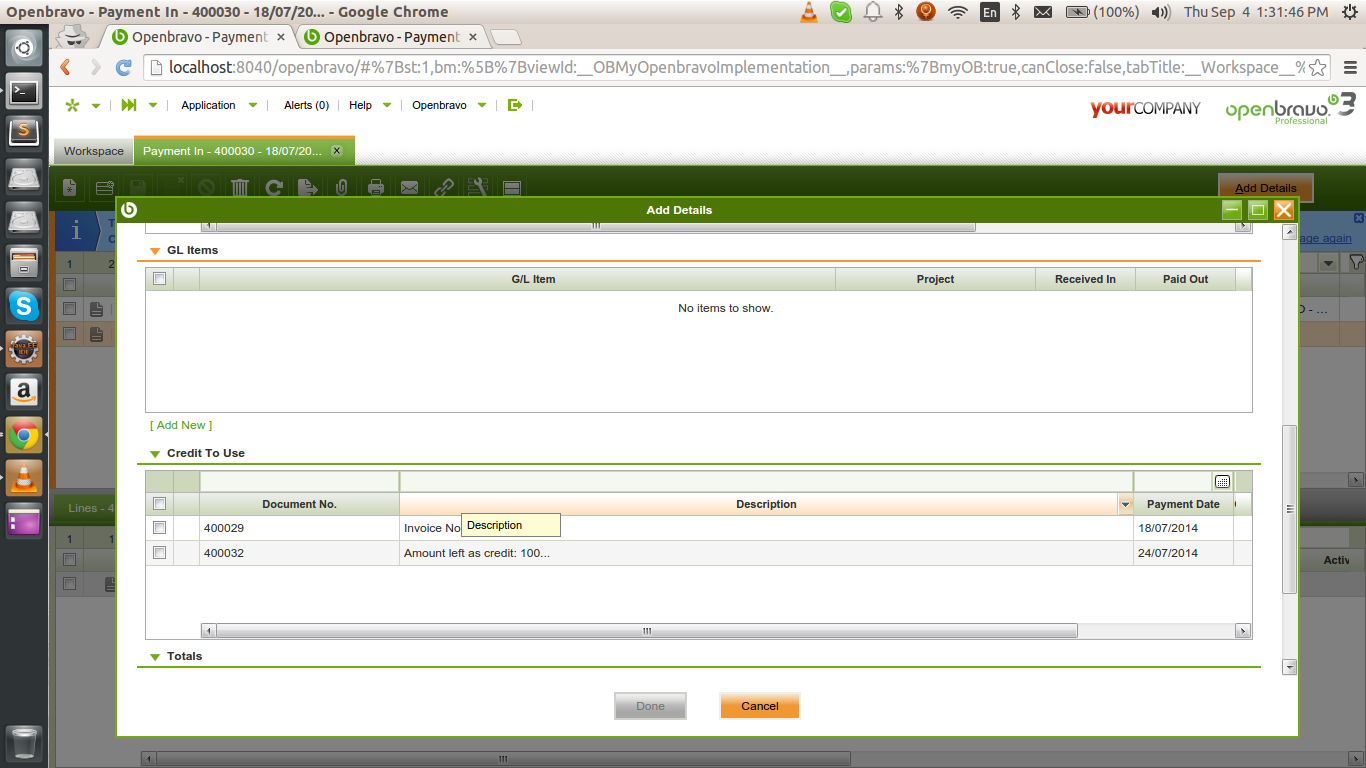Reload the page with Chrome's refresh button
Screen dimensions: 1366x768
(124, 67)
